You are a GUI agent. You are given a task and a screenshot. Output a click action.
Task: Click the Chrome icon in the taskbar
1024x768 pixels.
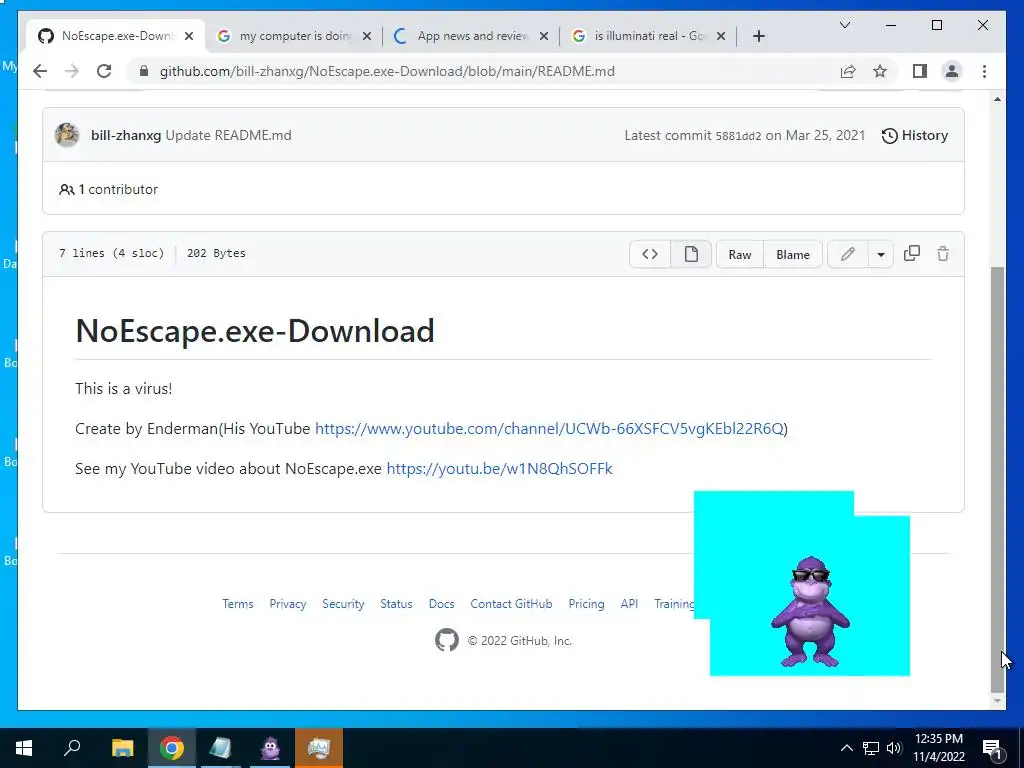click(171, 748)
